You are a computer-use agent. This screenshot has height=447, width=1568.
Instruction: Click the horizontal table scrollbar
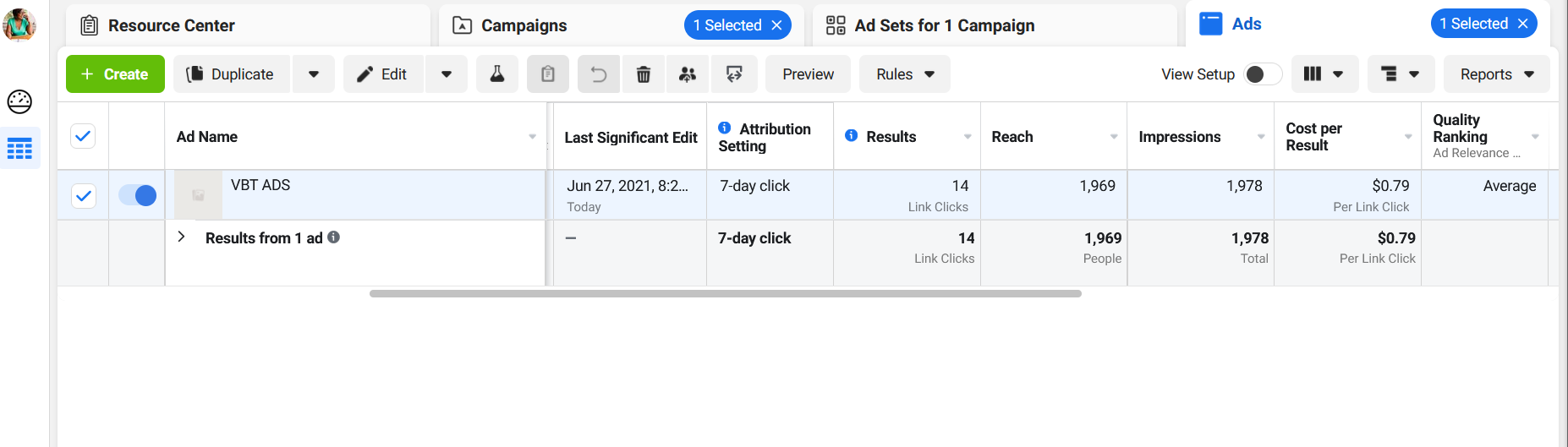[x=725, y=294]
